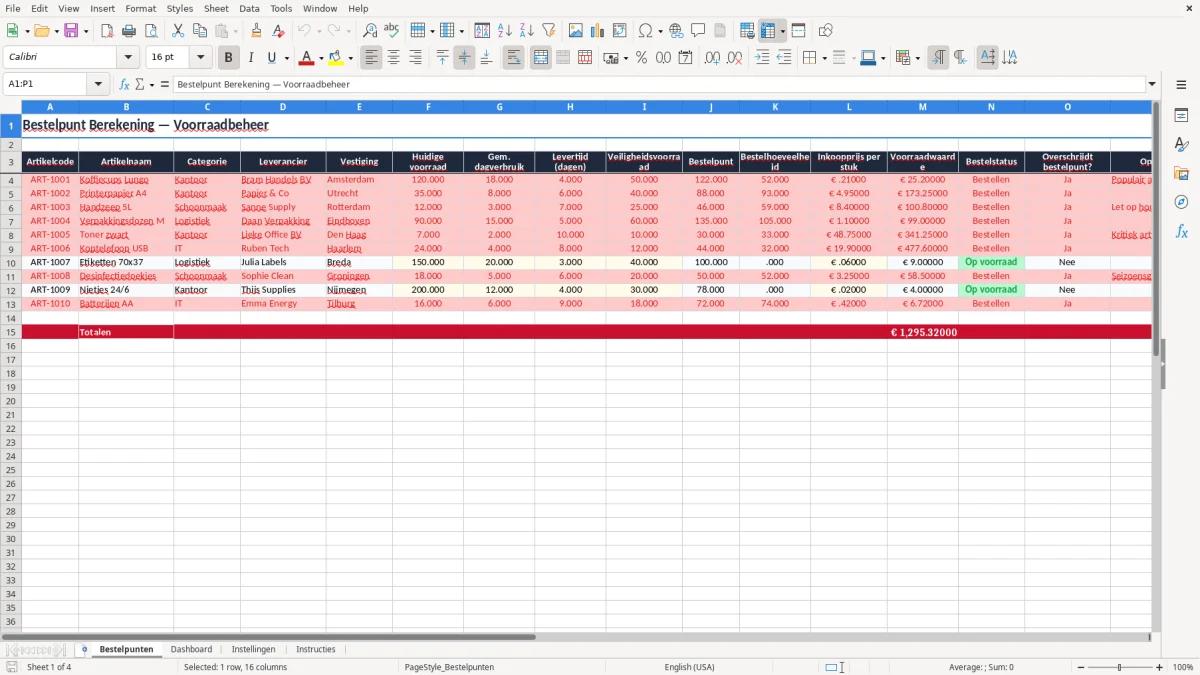Image resolution: width=1200 pixels, height=675 pixels.
Task: Insert a chart via toolbar icon
Action: pos(598,31)
